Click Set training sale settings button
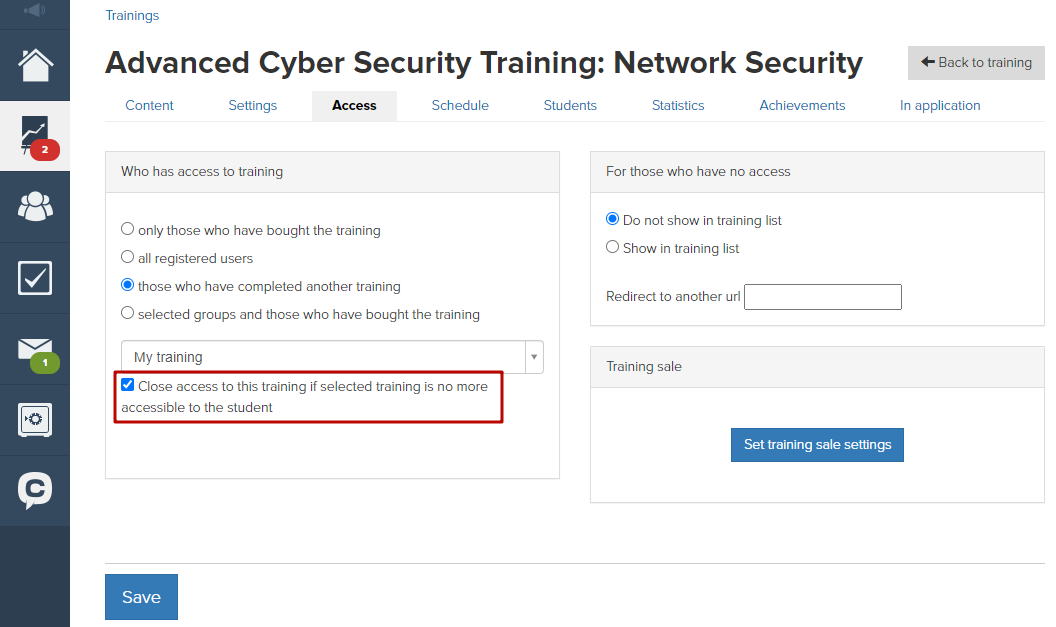1056x627 pixels. [x=817, y=445]
